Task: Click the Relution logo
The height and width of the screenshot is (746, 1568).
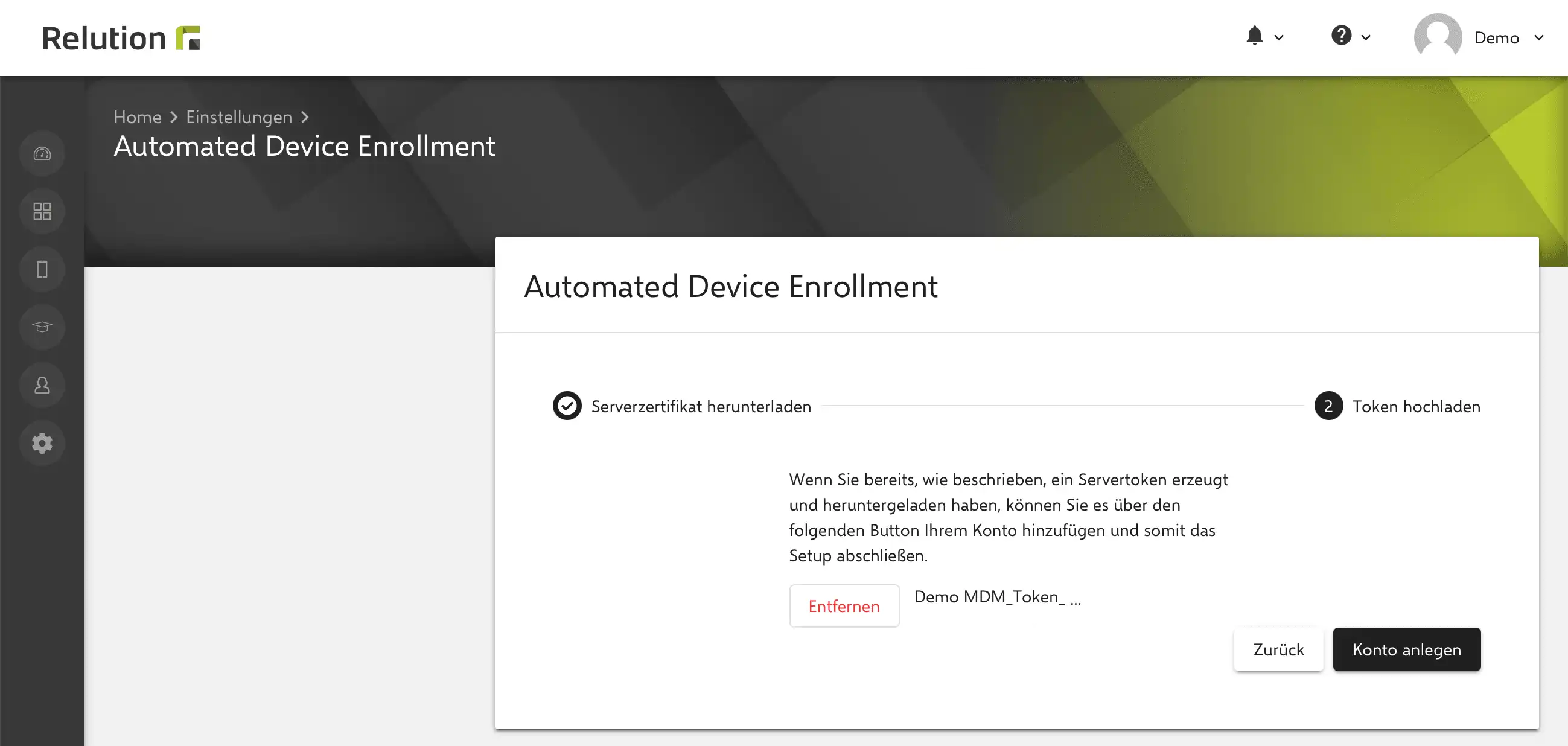Action: pyautogui.click(x=121, y=38)
